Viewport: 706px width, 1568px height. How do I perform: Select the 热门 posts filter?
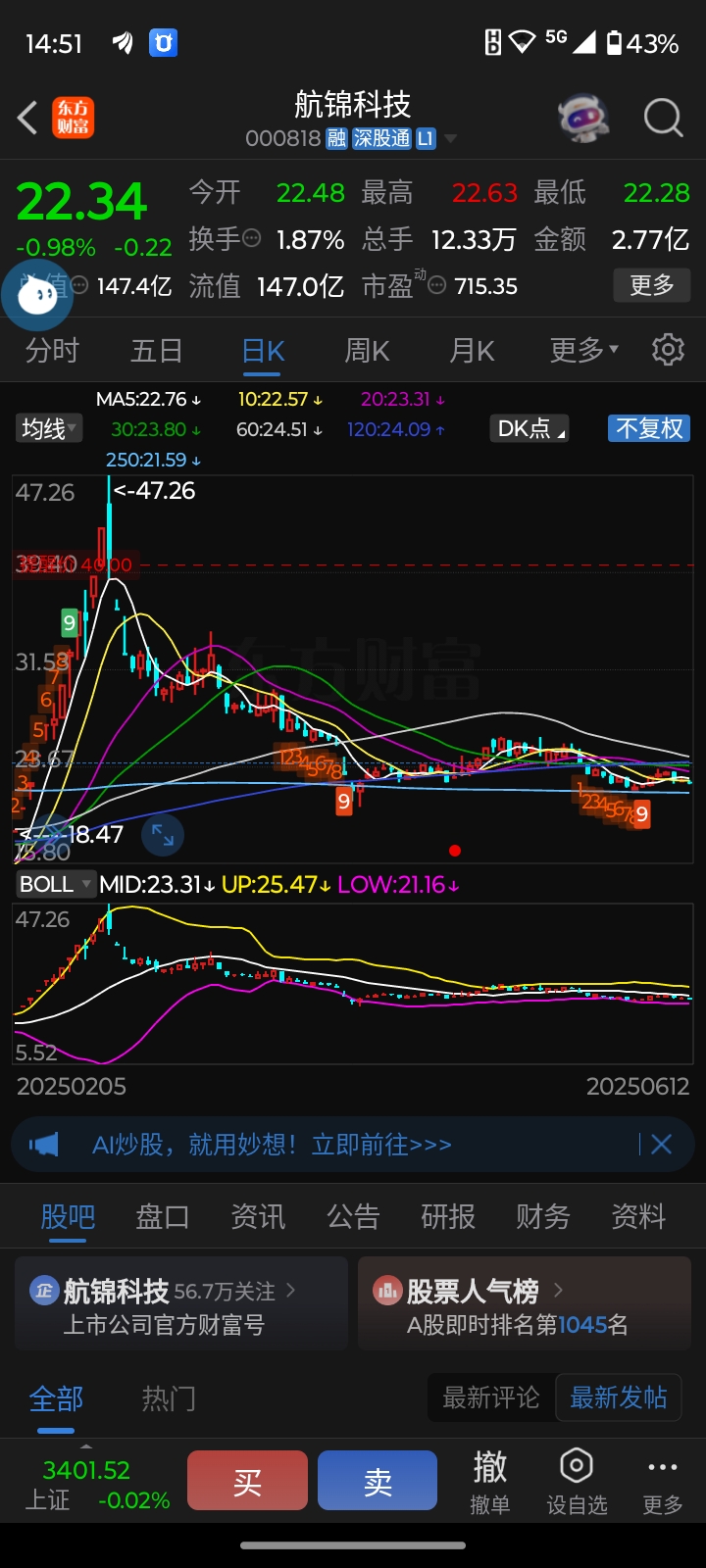169,1398
